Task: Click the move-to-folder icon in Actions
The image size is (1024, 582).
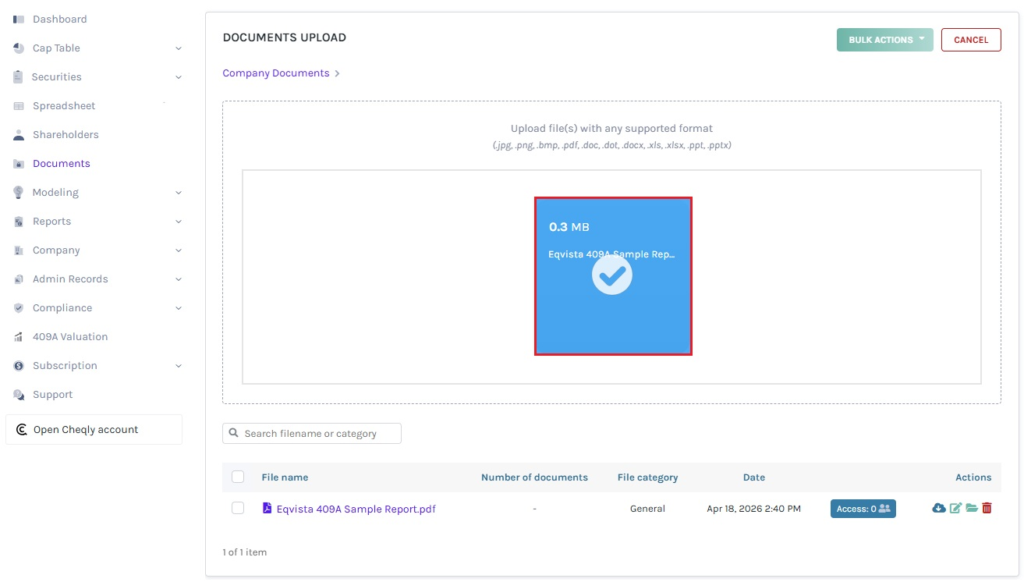Action: point(971,508)
